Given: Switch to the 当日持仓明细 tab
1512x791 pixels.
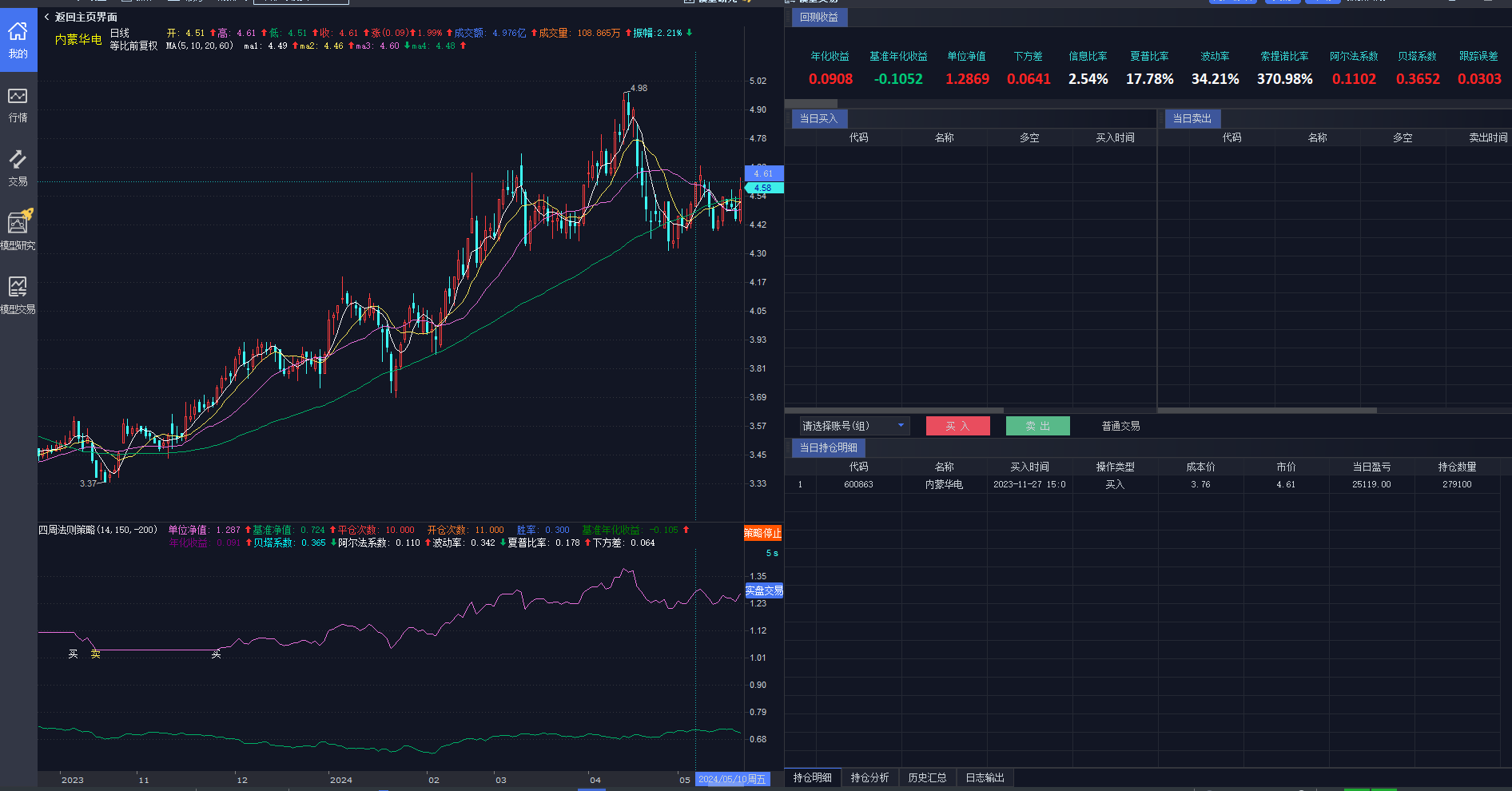Looking at the screenshot, I should [829, 447].
